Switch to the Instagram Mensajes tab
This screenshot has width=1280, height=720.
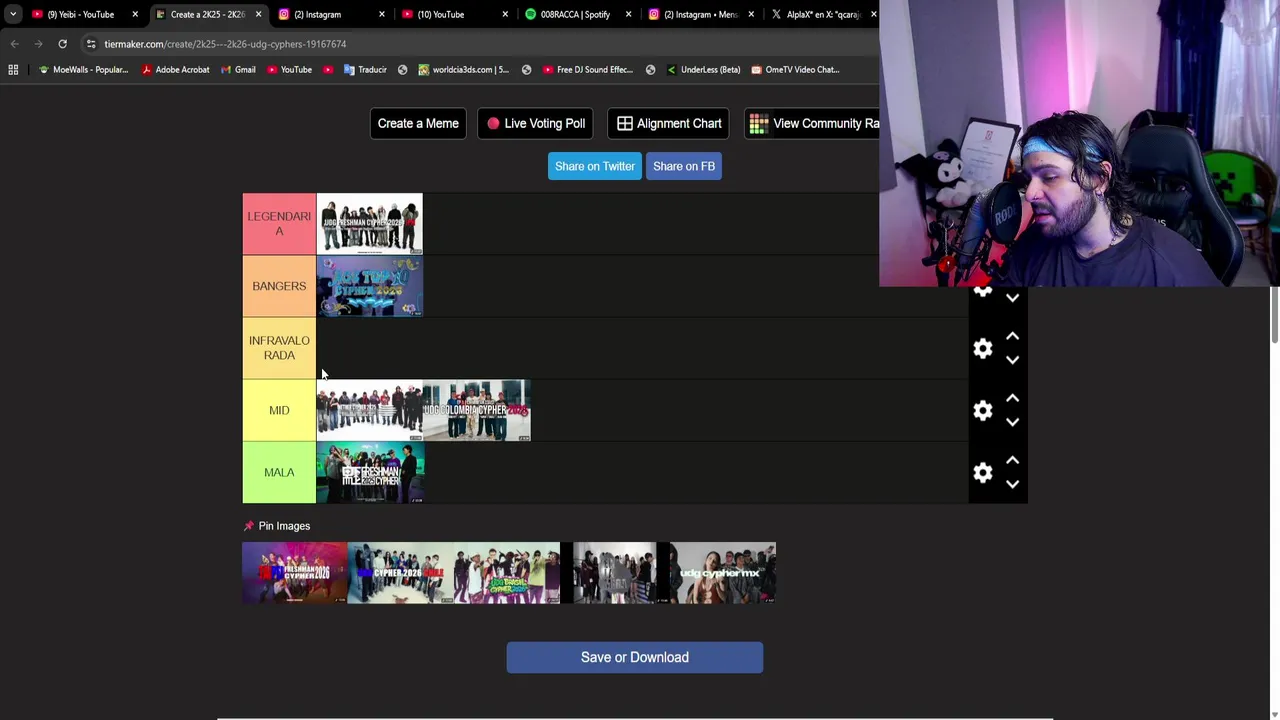point(700,14)
